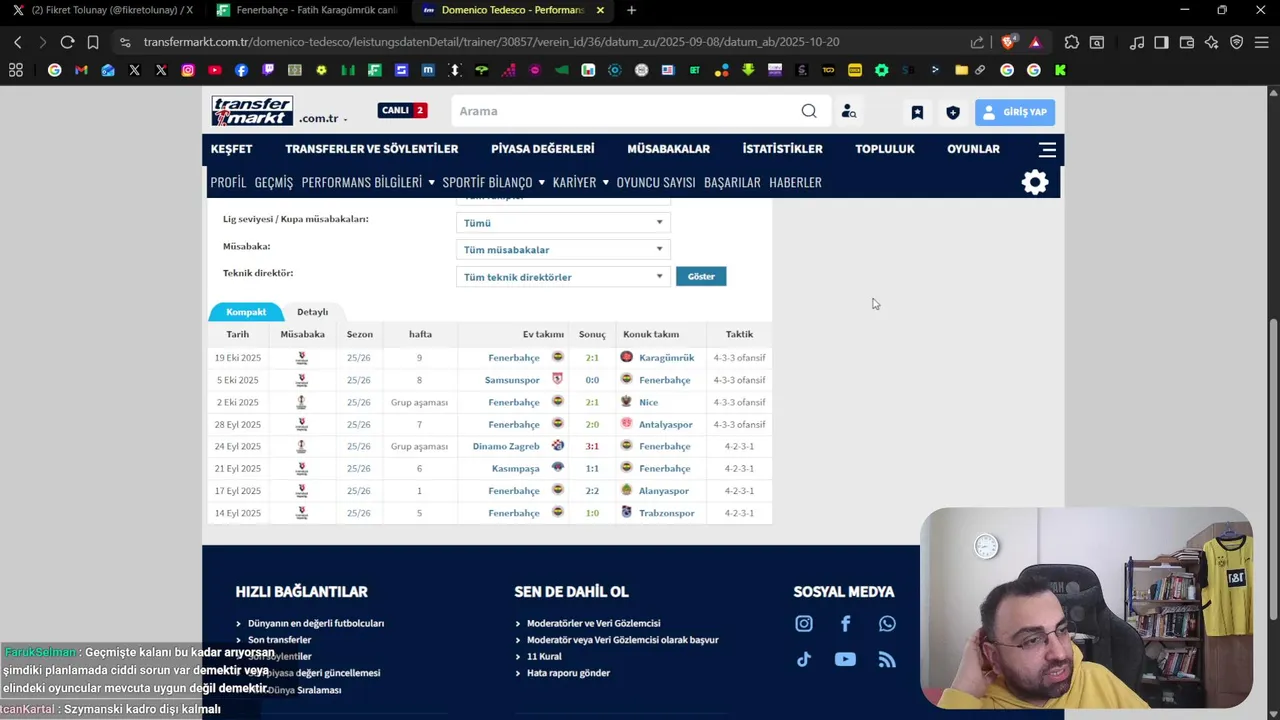Open the Tümü league level dropdown

pos(563,223)
